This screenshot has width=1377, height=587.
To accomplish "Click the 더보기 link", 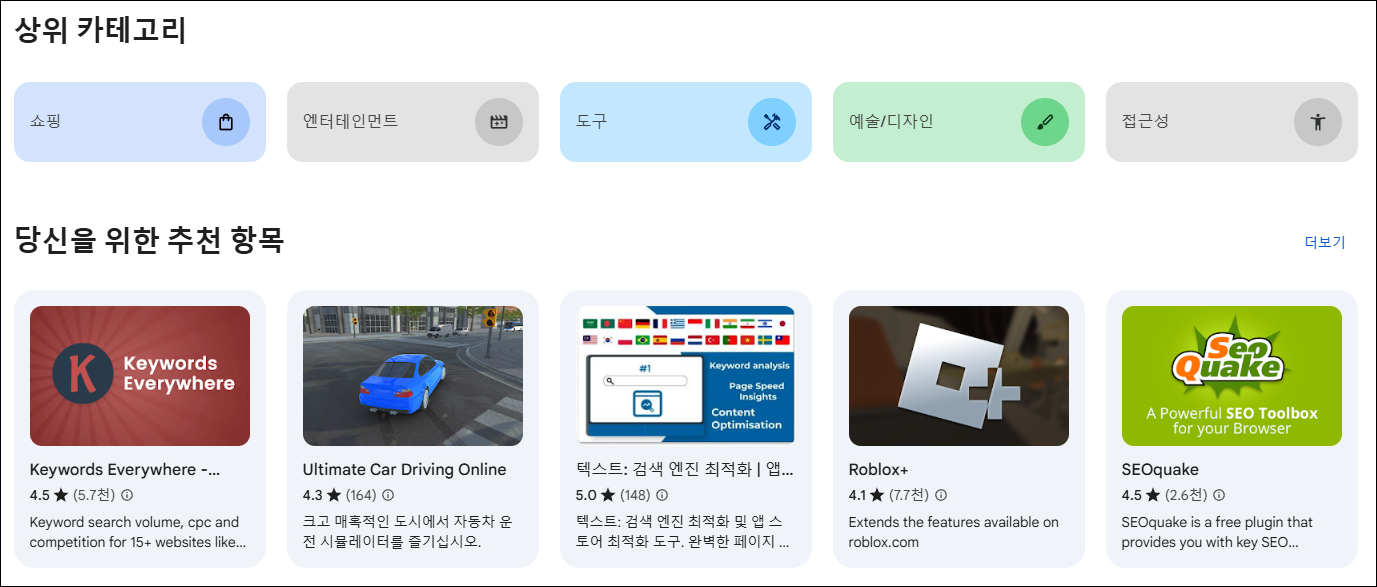I will tap(1325, 242).
